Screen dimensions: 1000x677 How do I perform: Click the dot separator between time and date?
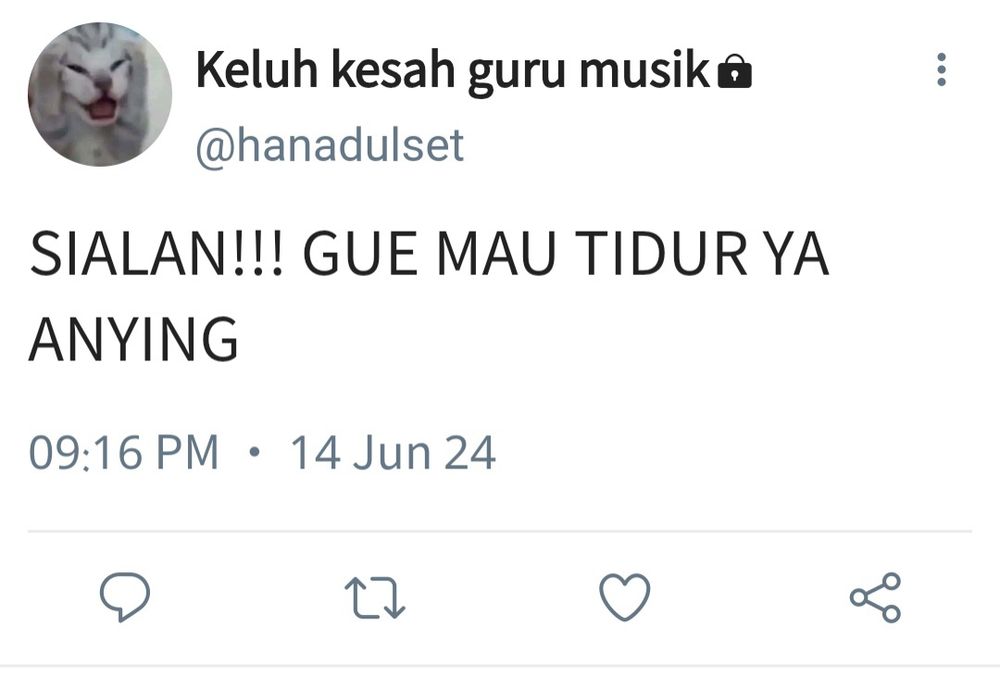tap(255, 452)
